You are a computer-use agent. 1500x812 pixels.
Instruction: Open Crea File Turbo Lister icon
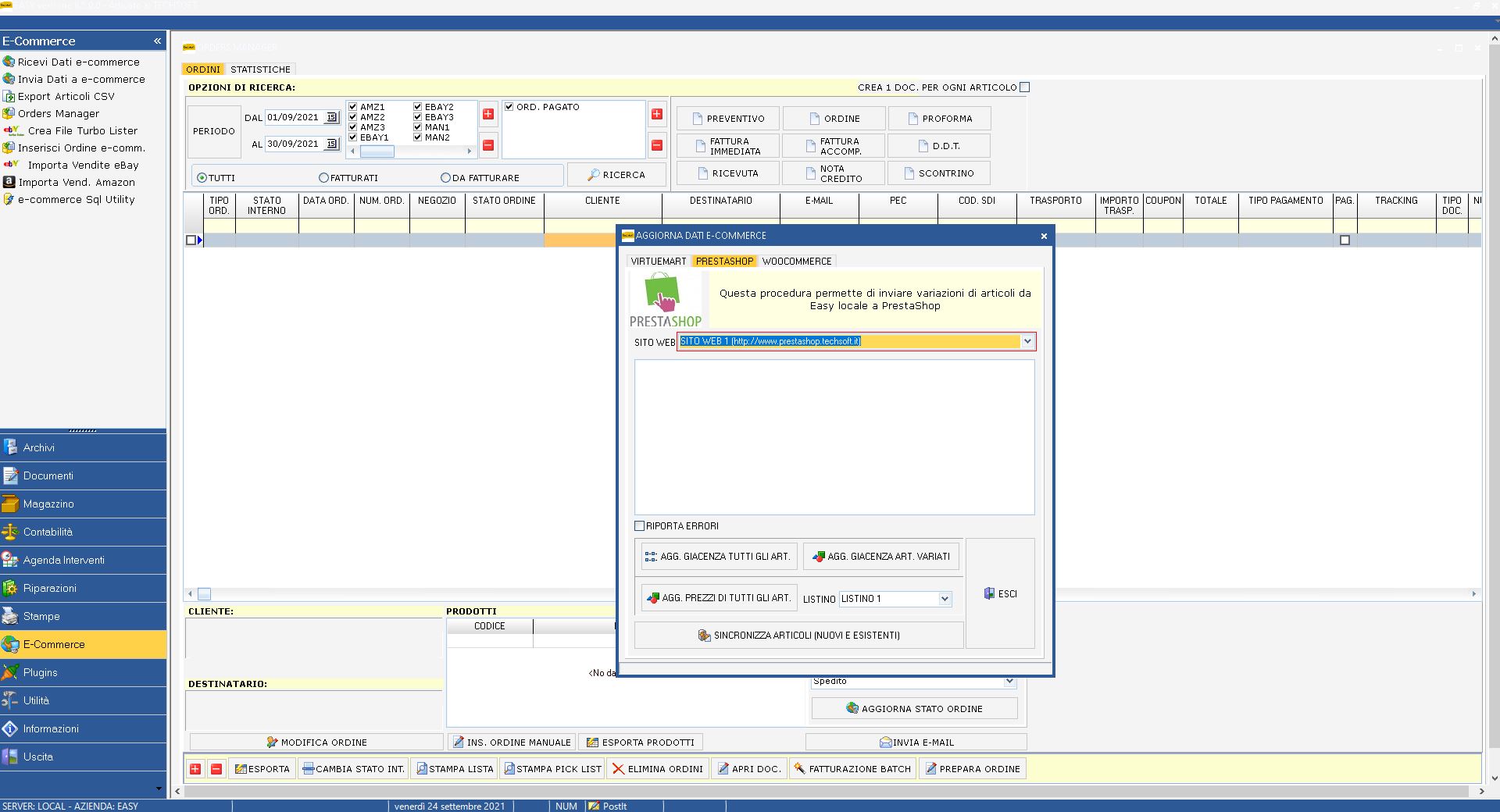click(x=12, y=130)
